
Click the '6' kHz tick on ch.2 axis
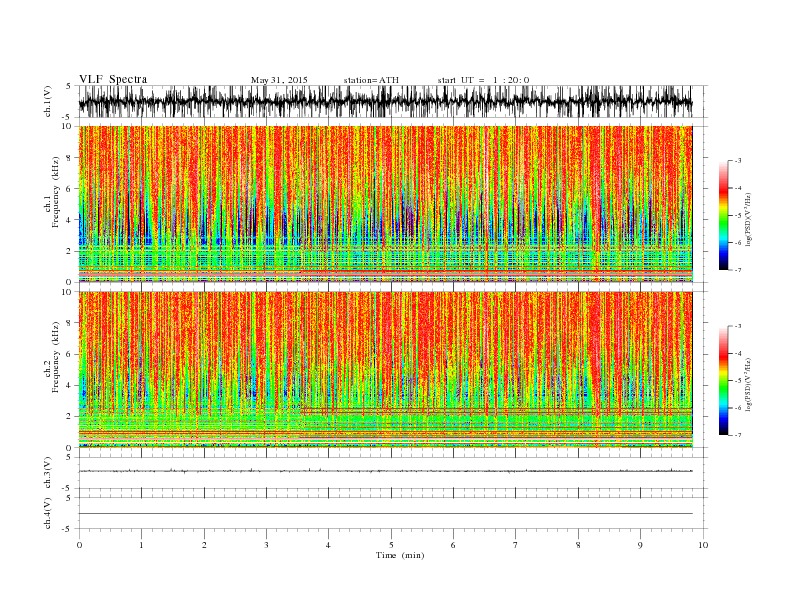(x=69, y=354)
